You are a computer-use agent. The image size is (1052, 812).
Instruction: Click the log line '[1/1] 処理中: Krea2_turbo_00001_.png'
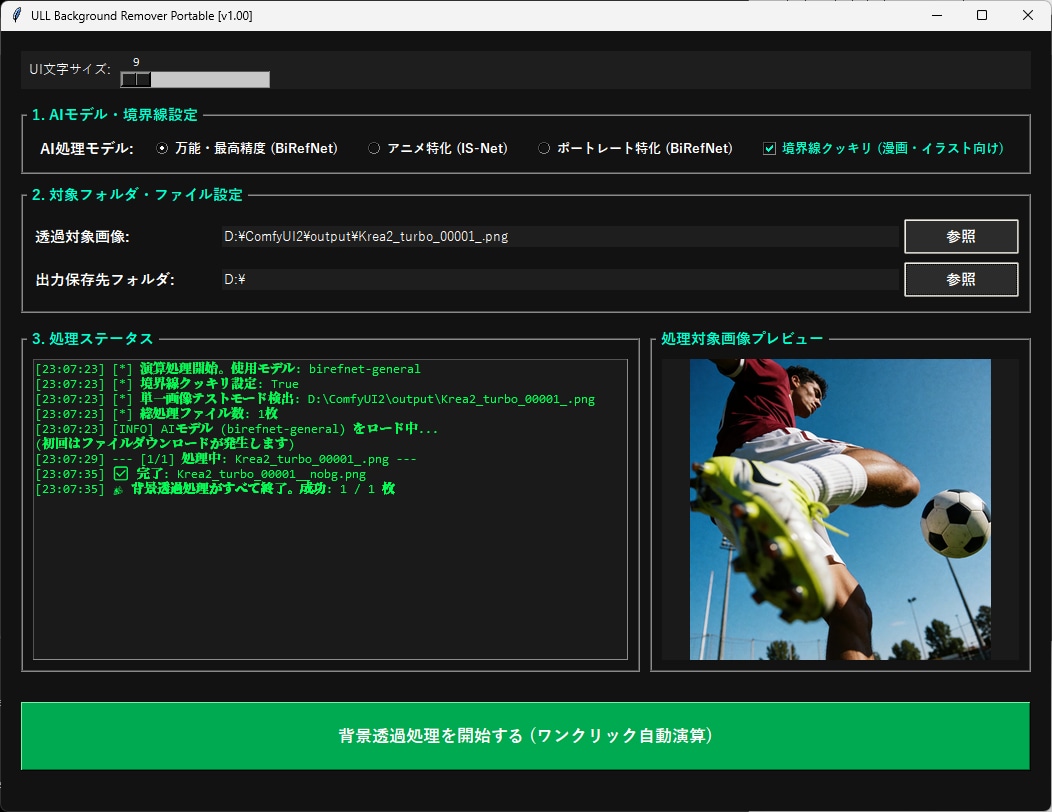[x=226, y=459]
